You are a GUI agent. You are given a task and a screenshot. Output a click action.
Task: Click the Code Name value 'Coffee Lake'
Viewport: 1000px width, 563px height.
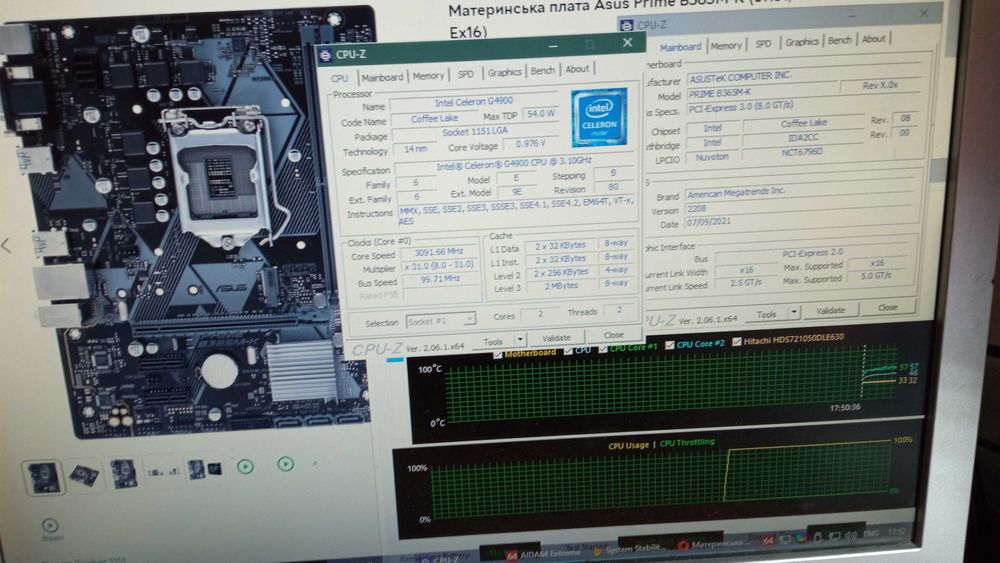coord(434,119)
